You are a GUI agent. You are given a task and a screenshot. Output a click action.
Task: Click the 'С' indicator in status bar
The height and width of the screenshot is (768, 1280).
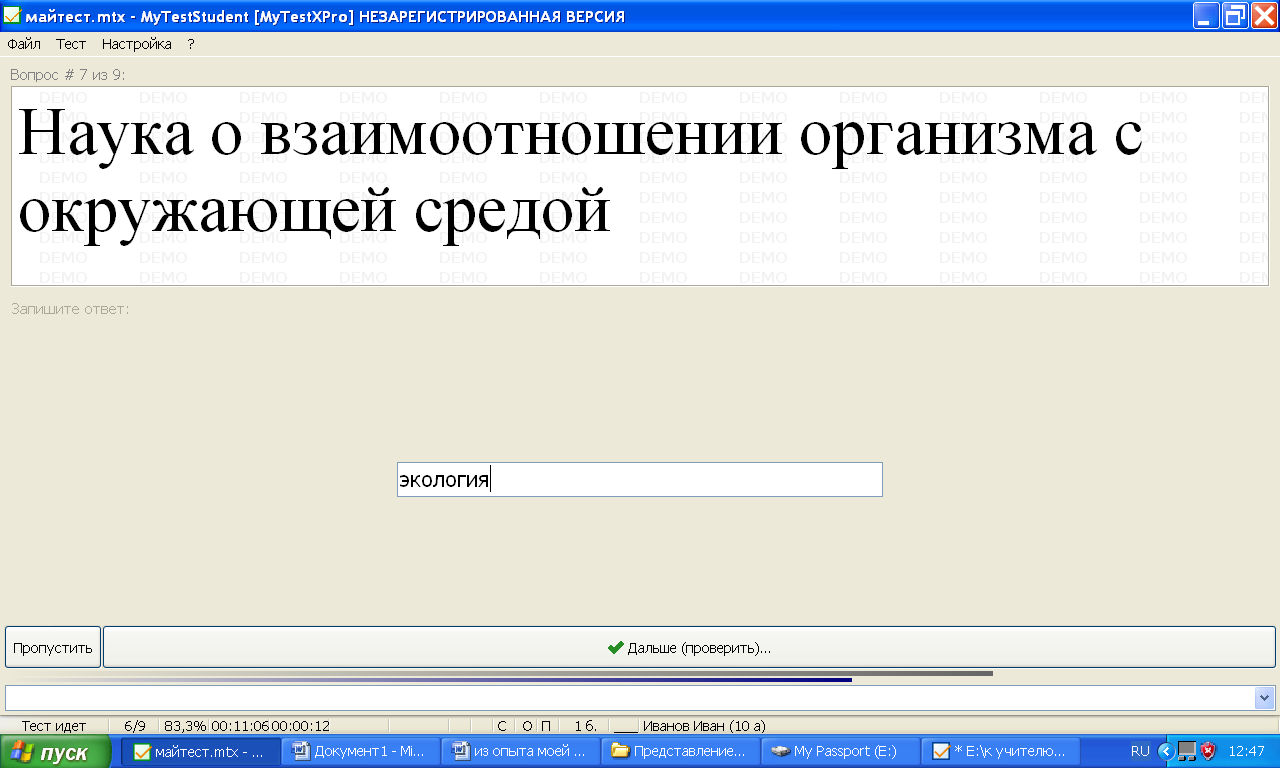point(503,726)
